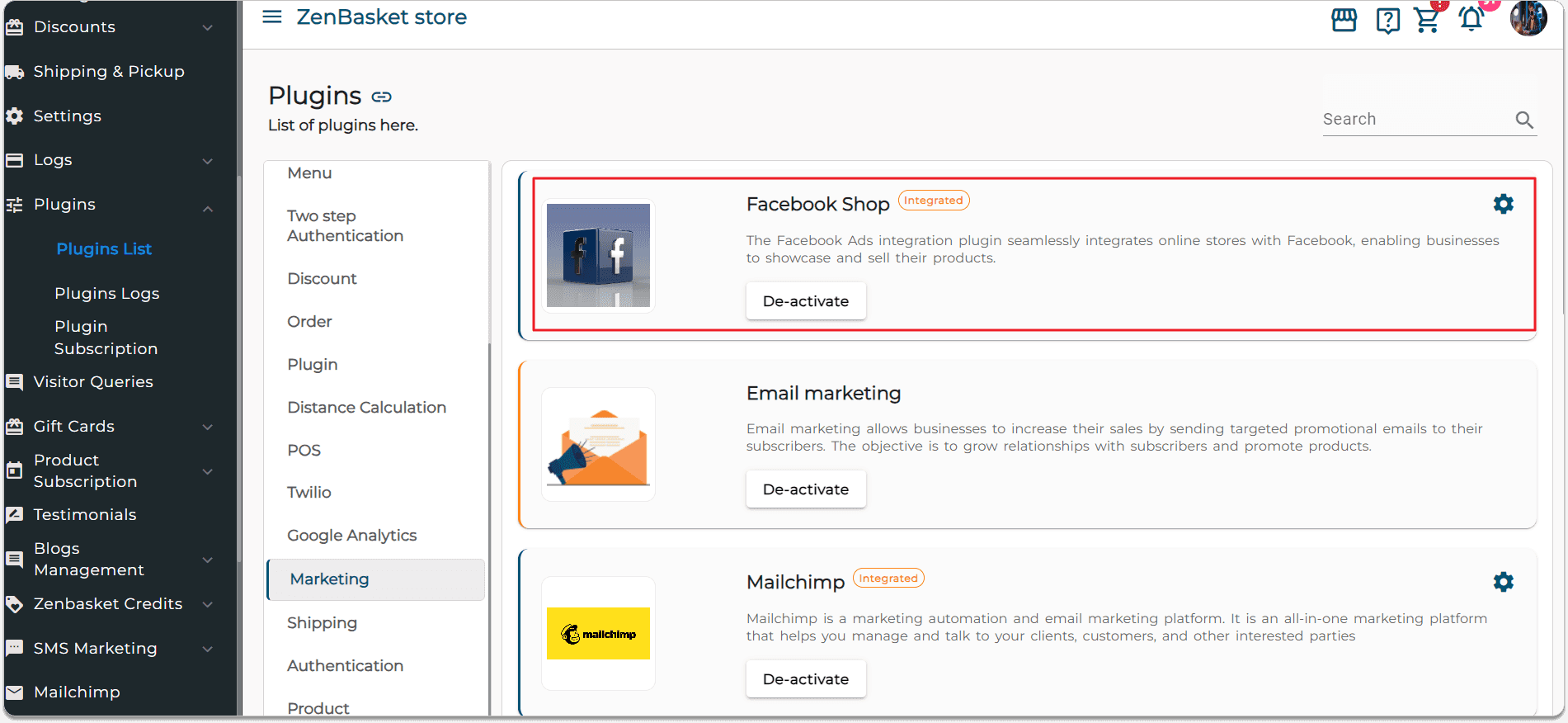Expand the Discounts sidebar menu

point(208,27)
